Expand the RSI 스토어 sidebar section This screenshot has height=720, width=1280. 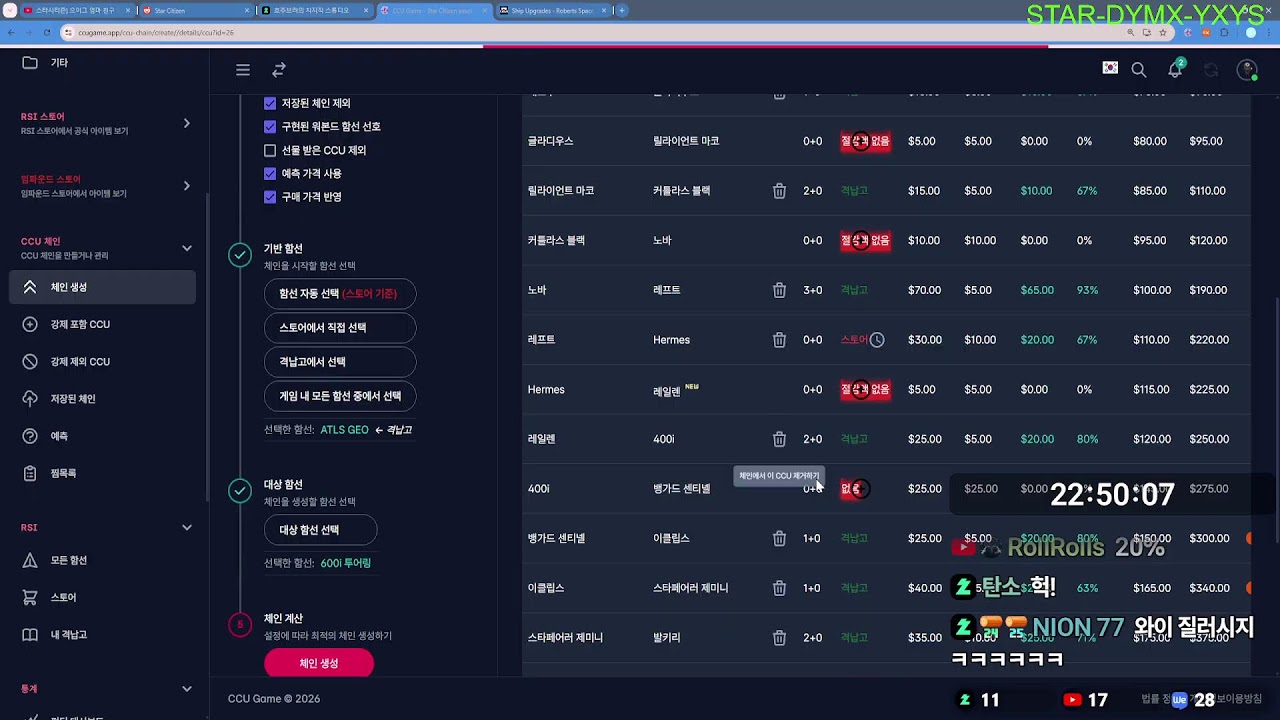(186, 123)
